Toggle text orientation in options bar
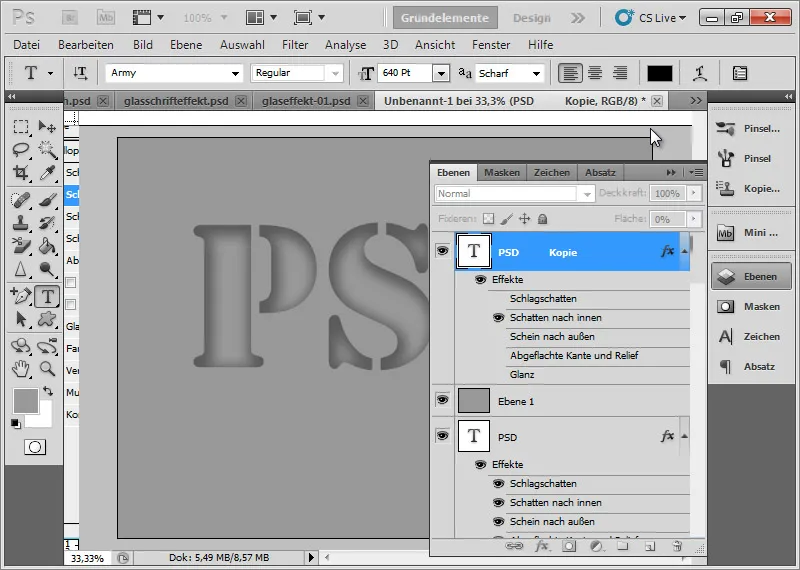This screenshot has height=570, width=800. (80, 73)
